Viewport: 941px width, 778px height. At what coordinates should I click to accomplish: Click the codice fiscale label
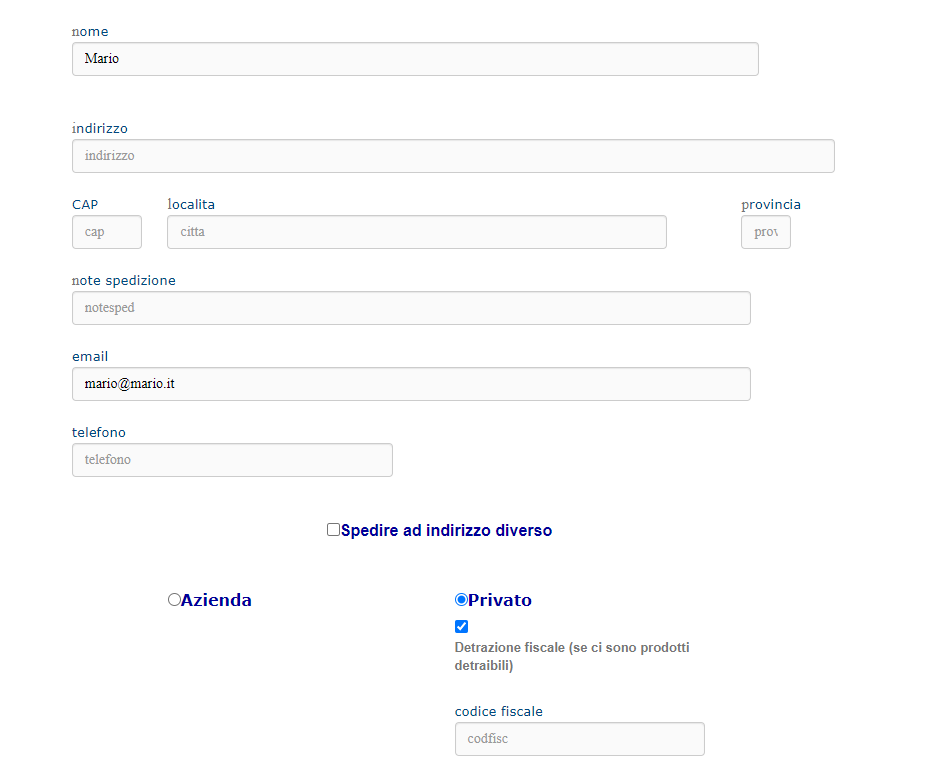[x=499, y=711]
